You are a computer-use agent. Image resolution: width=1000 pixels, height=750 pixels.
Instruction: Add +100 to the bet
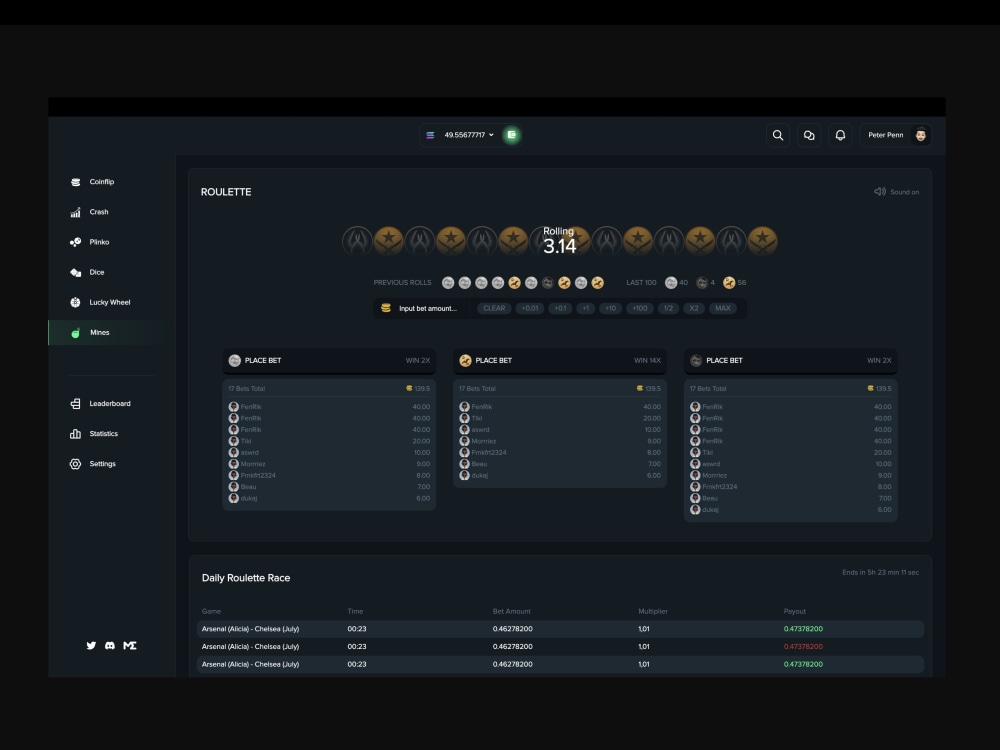[640, 309]
